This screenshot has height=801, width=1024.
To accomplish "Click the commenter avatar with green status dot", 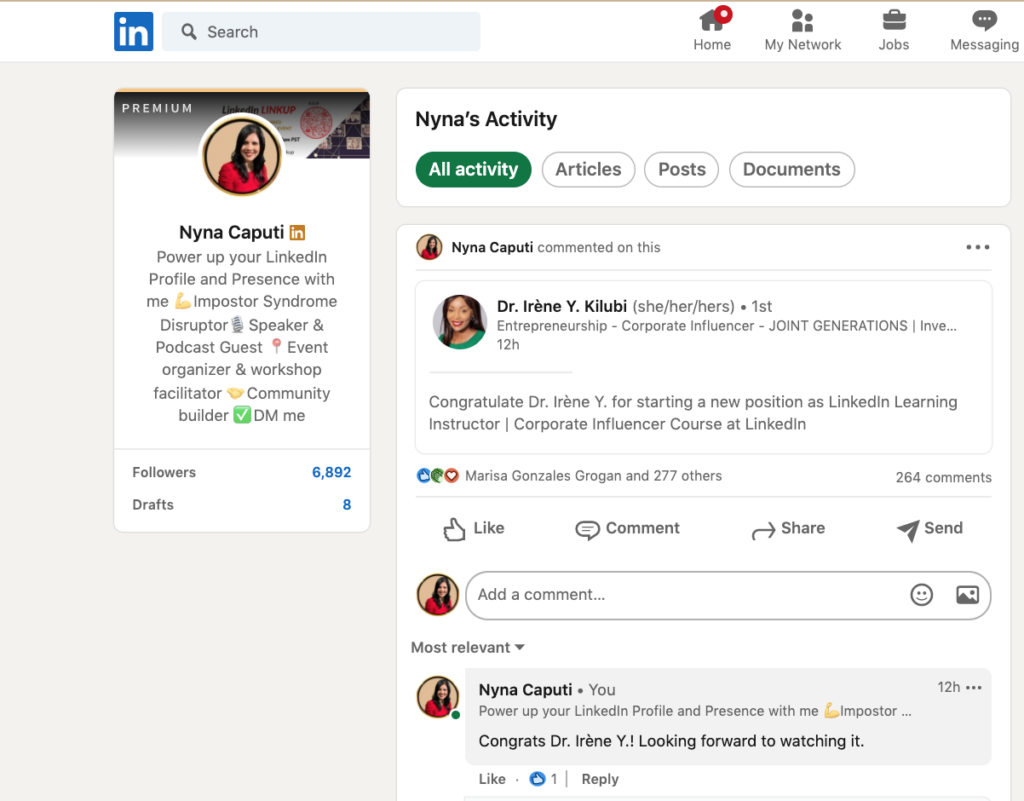I will coord(438,697).
